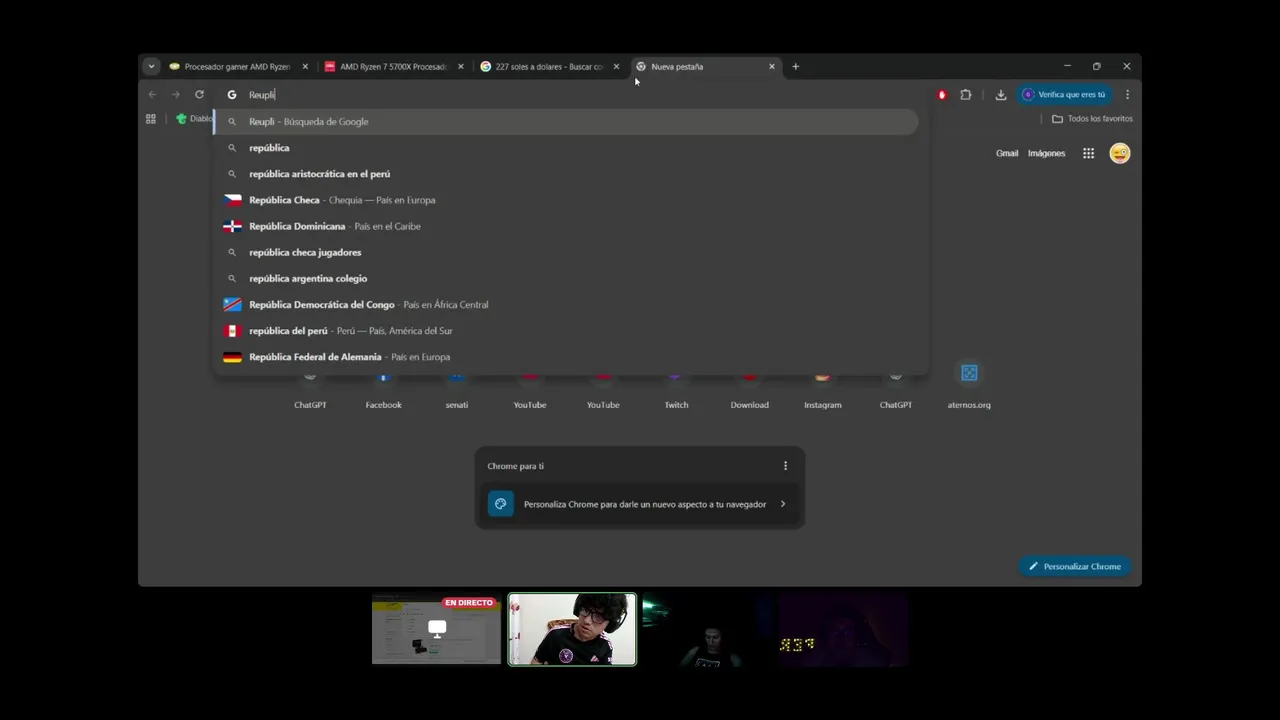Open the Gmail link
The image size is (1280, 720).
pyautogui.click(x=1007, y=153)
